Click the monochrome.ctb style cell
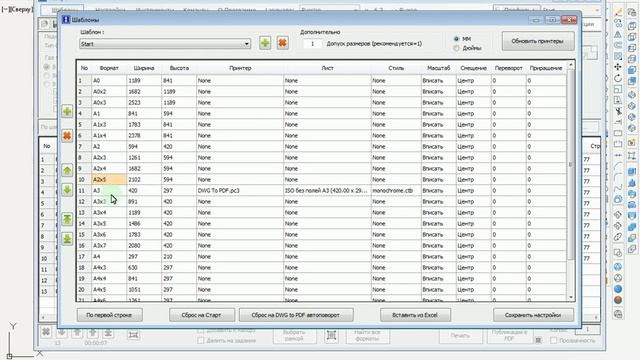The image size is (640, 360). 396,191
